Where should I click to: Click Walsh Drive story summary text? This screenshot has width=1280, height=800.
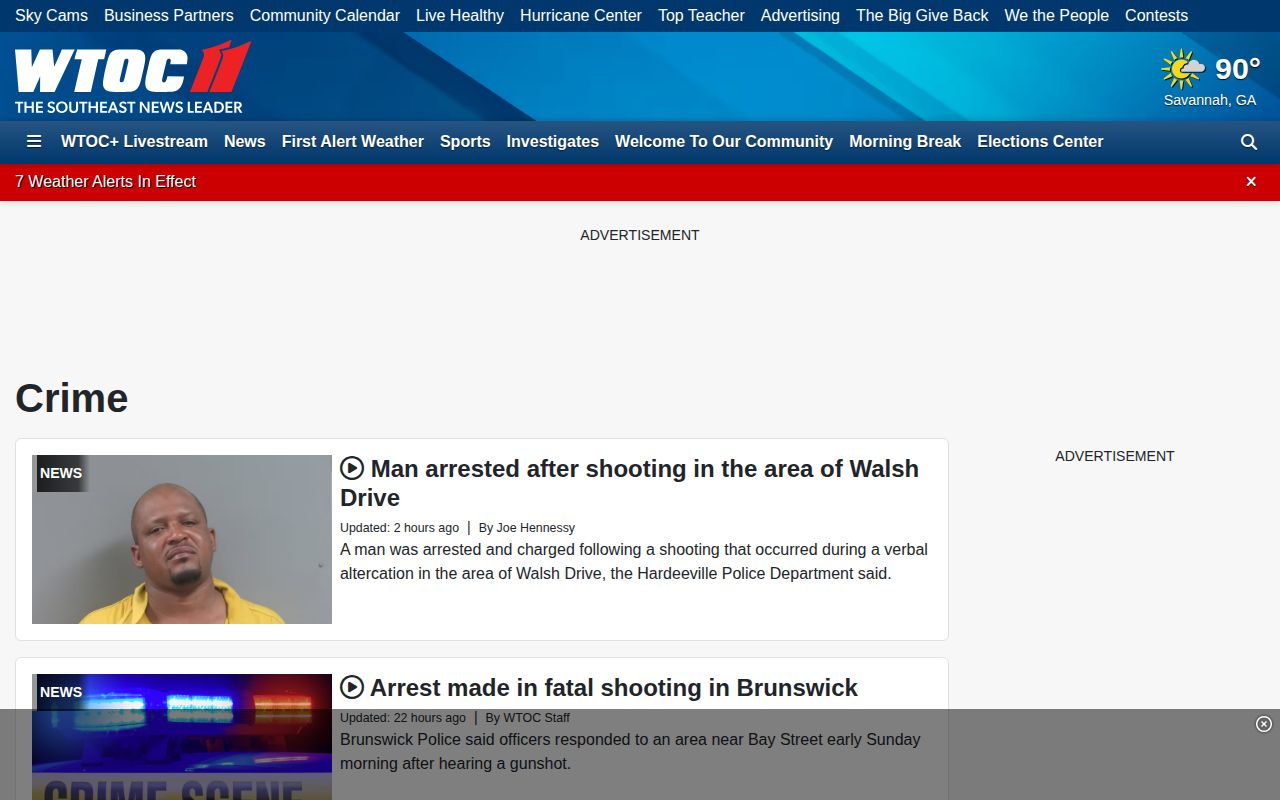pos(634,561)
